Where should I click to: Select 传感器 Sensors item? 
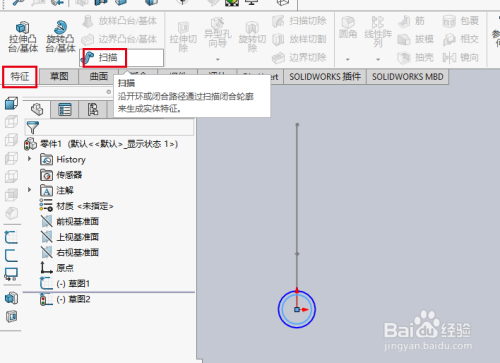[61, 175]
